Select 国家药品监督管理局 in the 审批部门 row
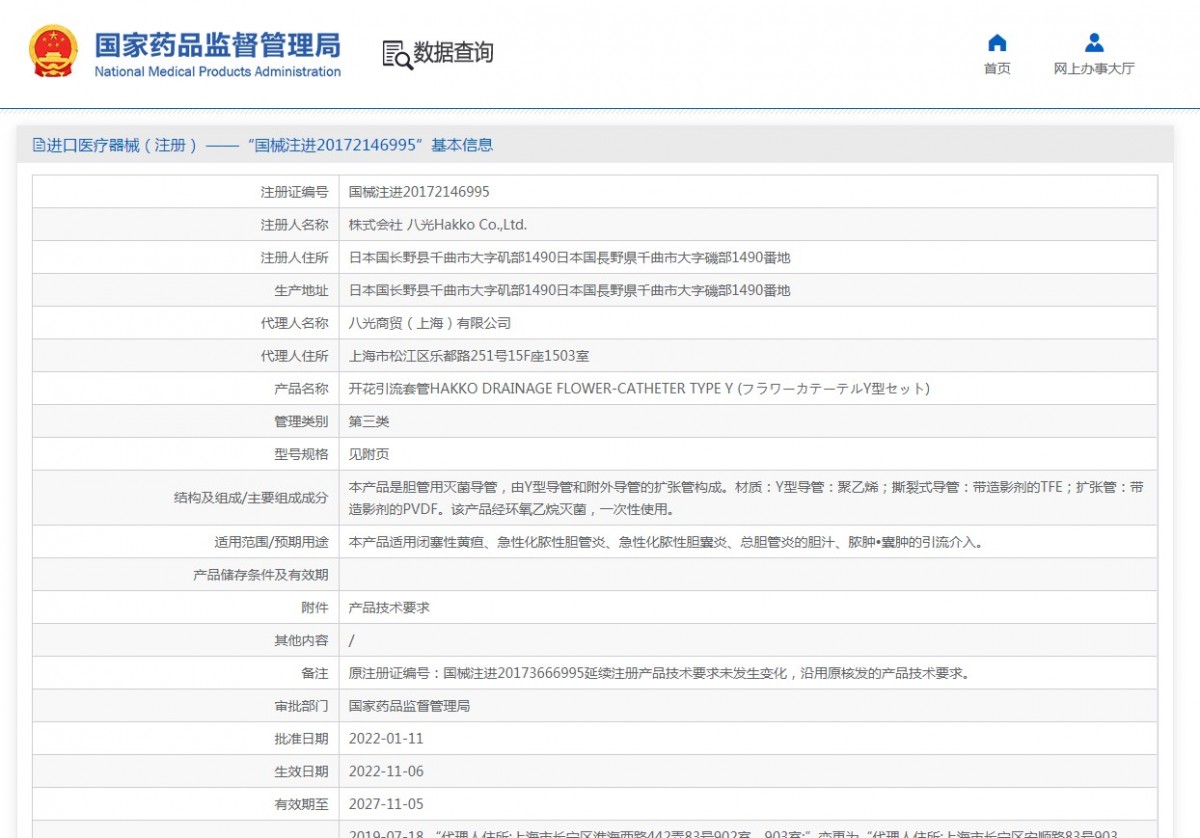 [409, 706]
